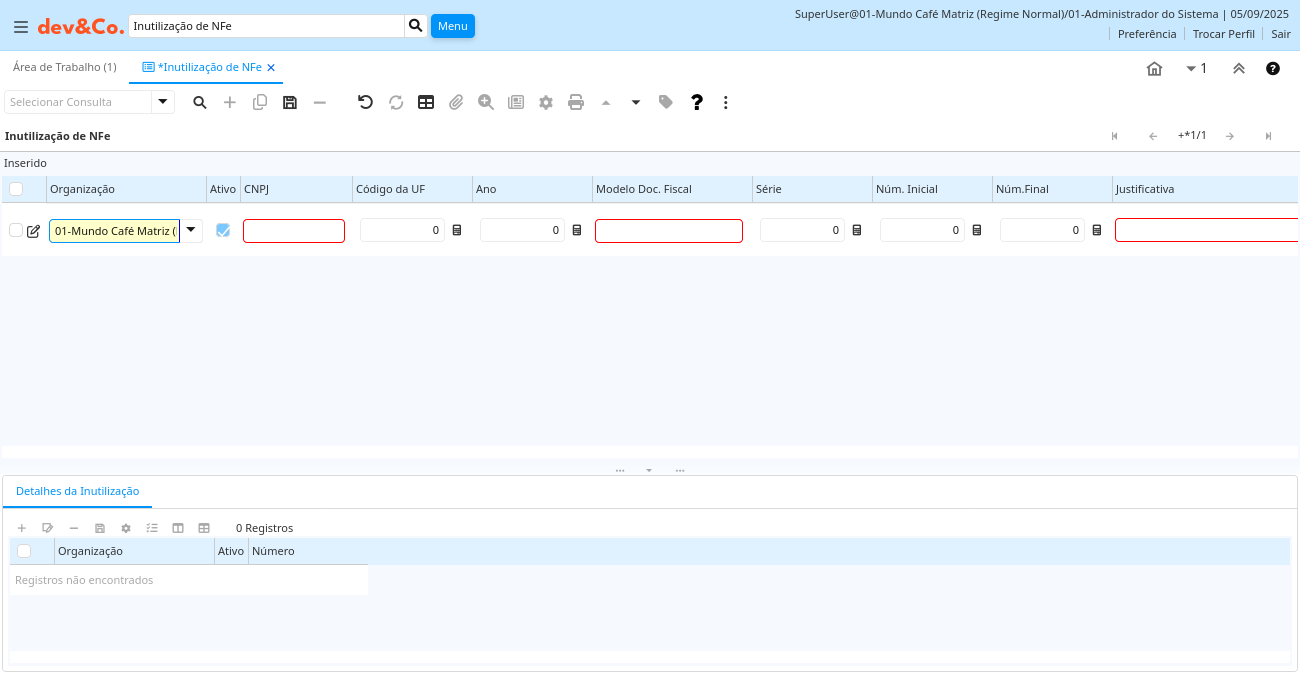Select Detalhes da Inutilização tab

(x=77, y=491)
